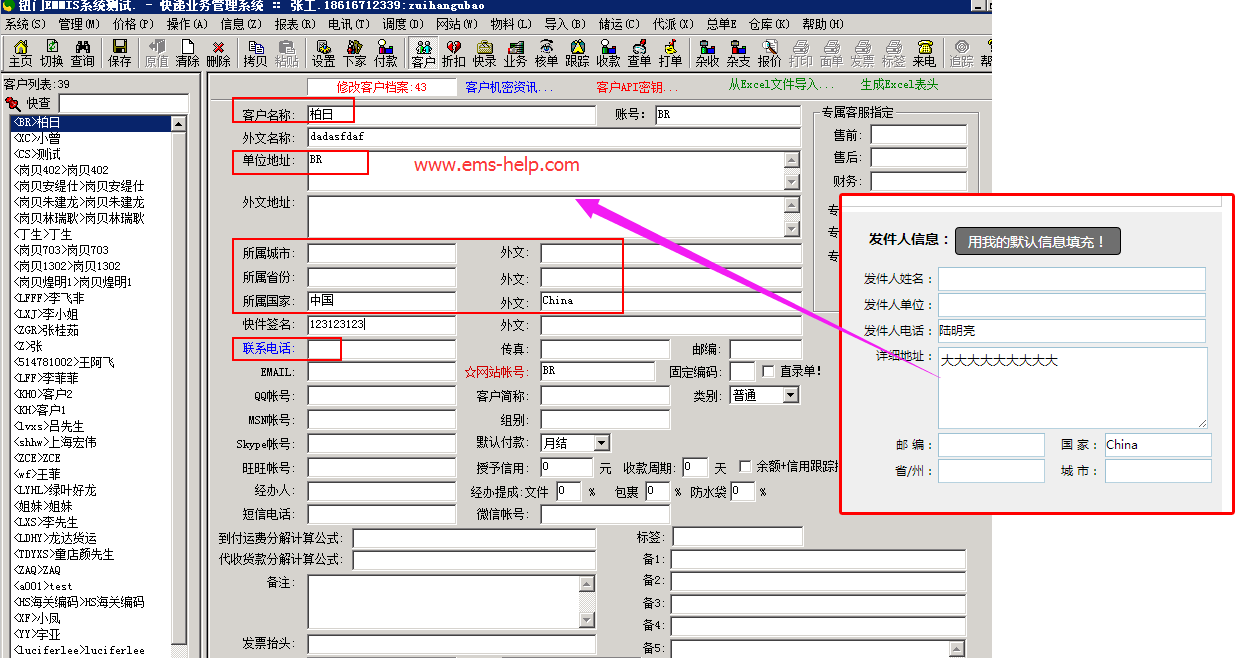
Task: Open 报价 magnifier icon
Action: [770, 54]
